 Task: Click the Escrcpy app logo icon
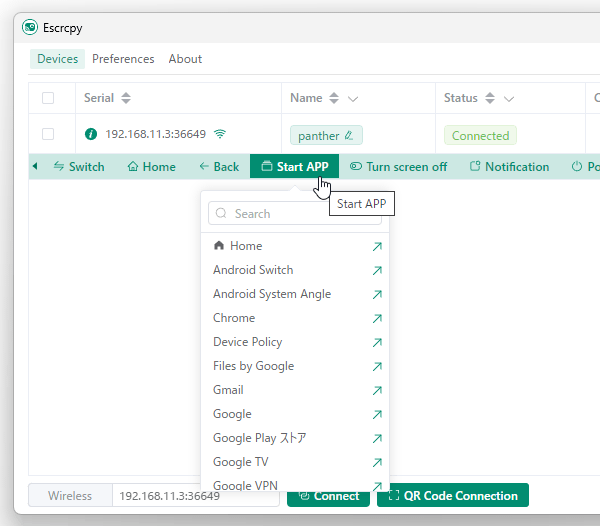[x=30, y=28]
